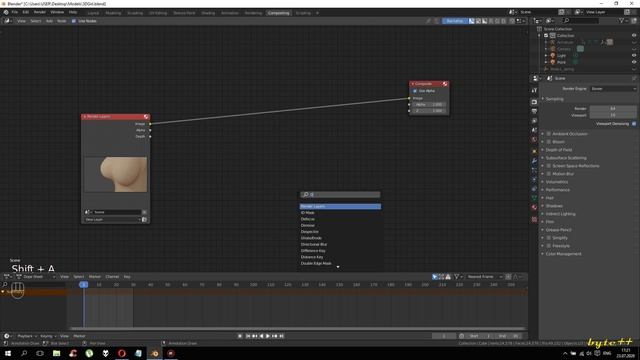This screenshot has width=640, height=360.
Task: Open Windows Start menu
Action: pos(8,353)
